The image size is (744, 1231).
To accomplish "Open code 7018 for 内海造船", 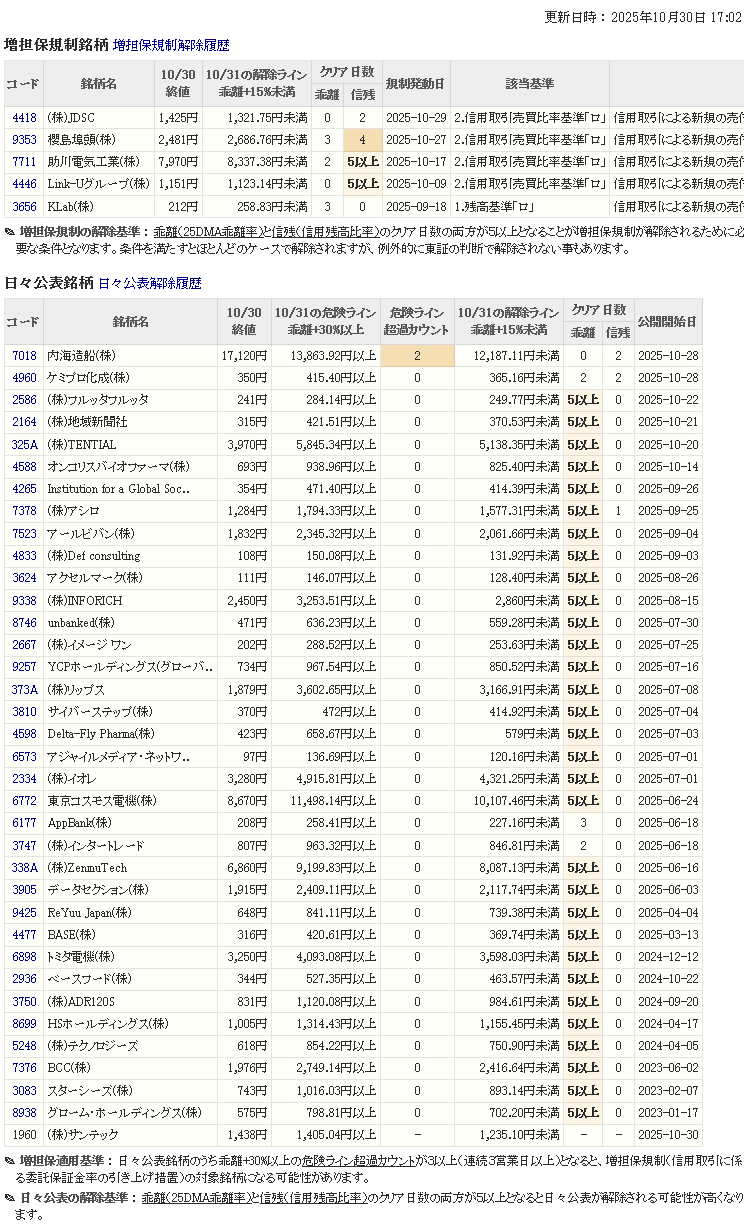I will [24, 356].
